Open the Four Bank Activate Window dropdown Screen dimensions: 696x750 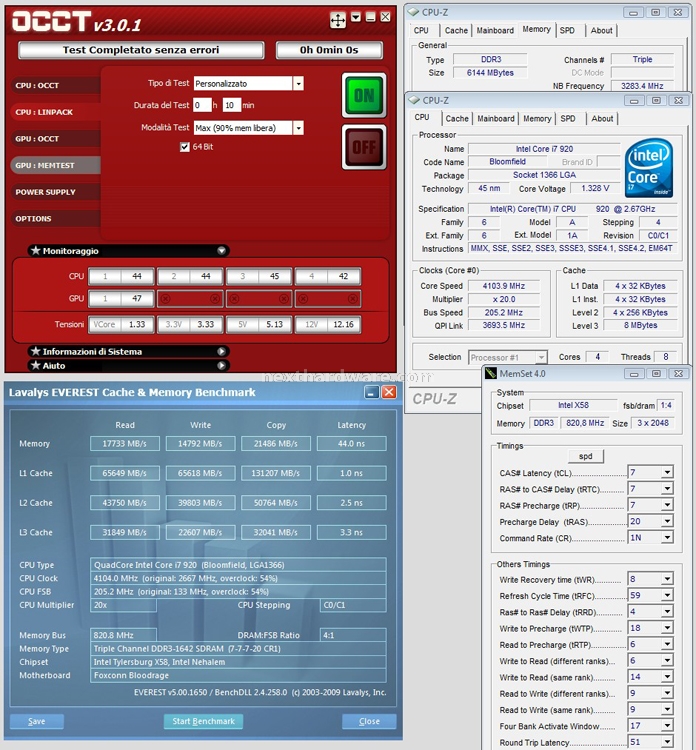[x=667, y=726]
